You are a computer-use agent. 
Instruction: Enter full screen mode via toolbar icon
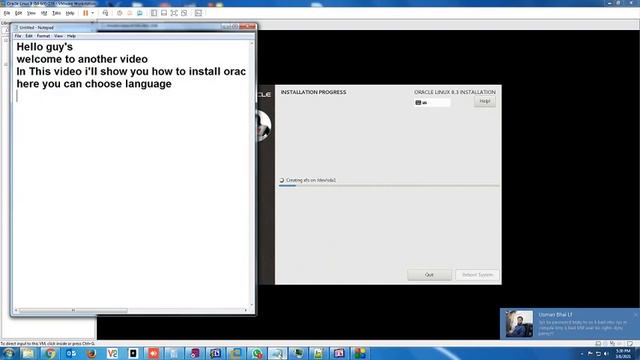point(174,13)
